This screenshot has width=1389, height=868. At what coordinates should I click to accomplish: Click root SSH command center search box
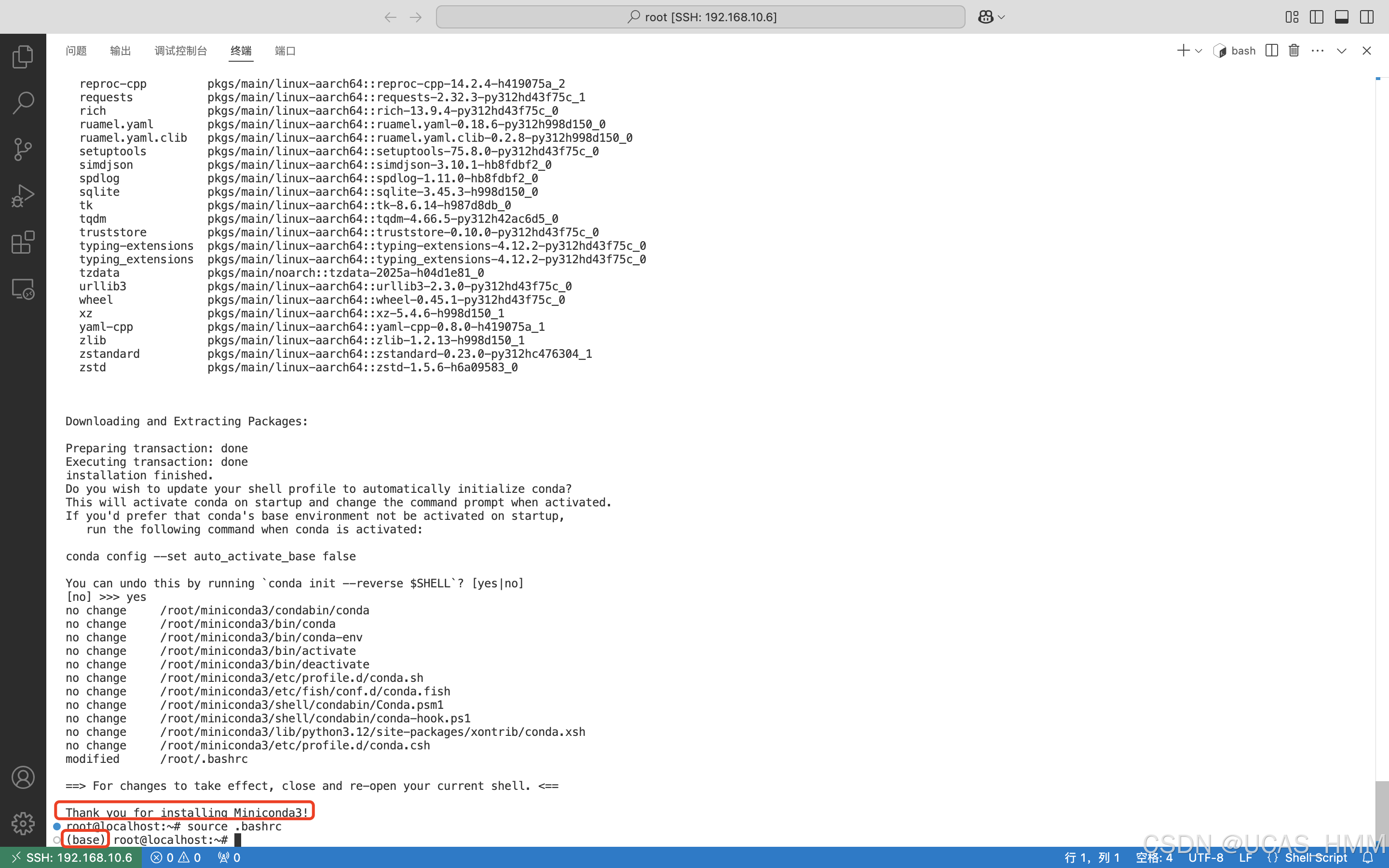coord(700,17)
